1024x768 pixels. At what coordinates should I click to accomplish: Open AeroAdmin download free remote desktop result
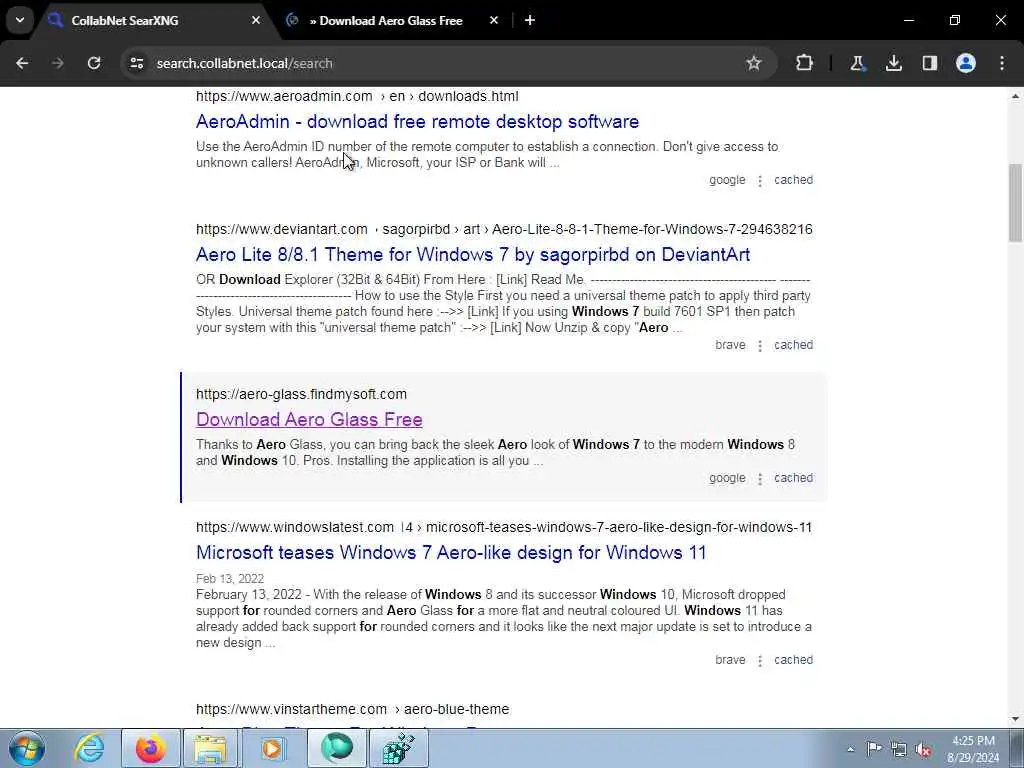click(417, 121)
